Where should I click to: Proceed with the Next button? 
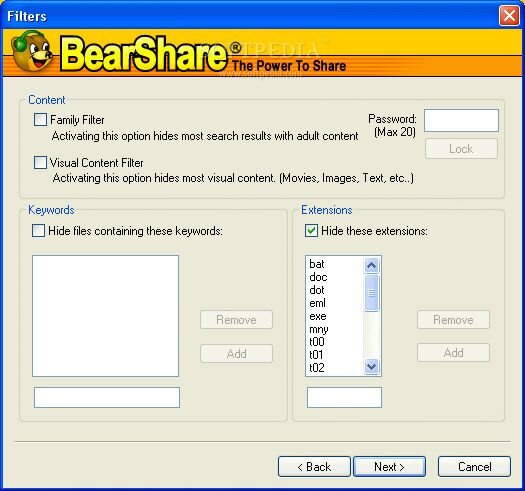[389, 466]
